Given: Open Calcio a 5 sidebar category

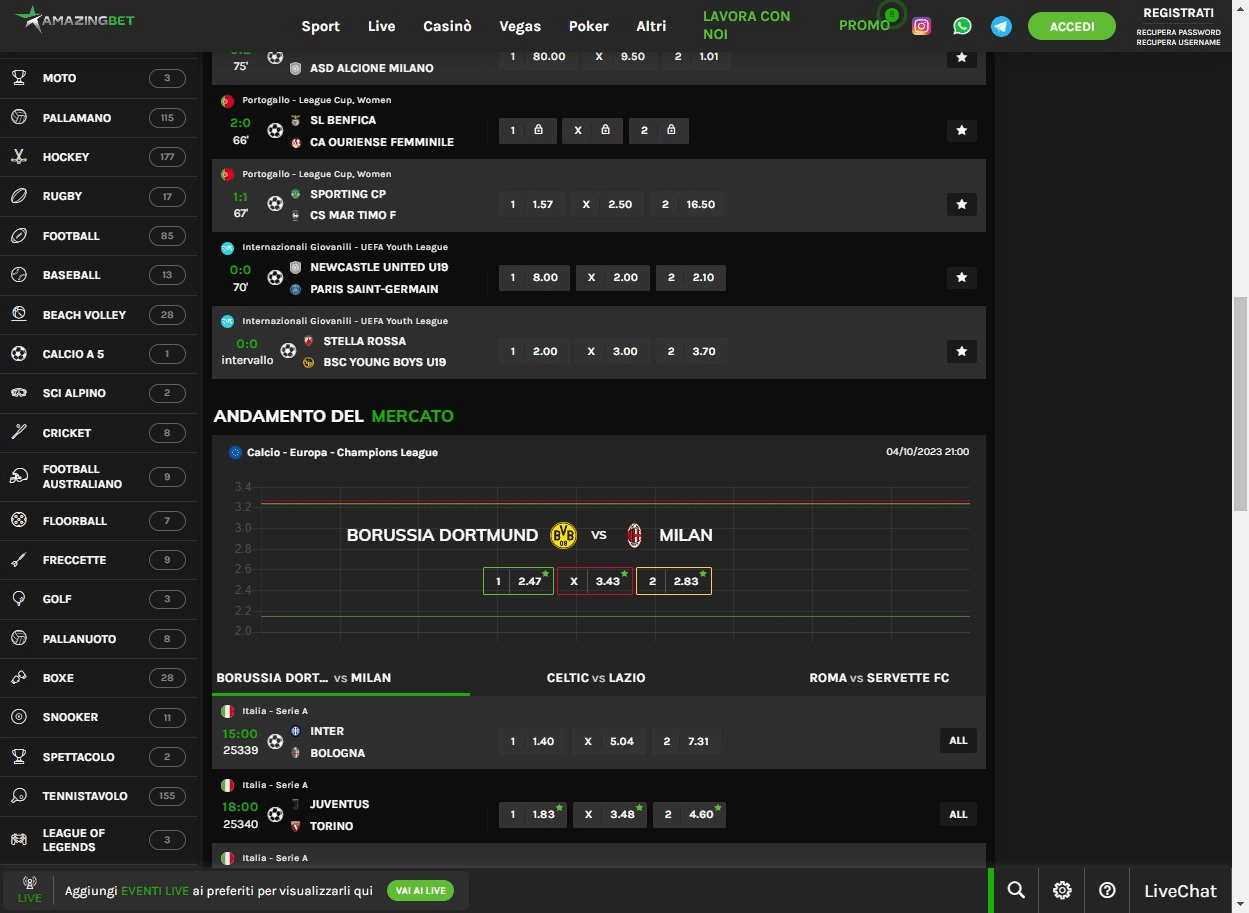Looking at the screenshot, I should point(98,354).
